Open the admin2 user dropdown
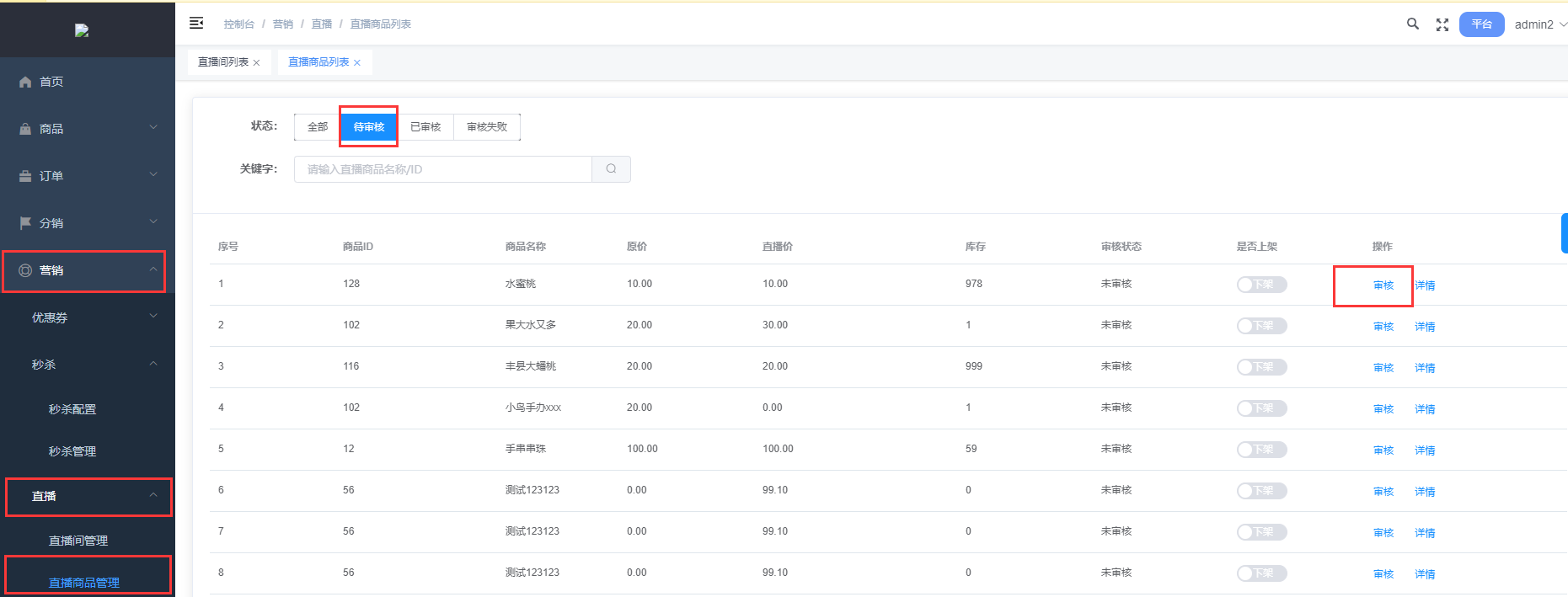Image resolution: width=1568 pixels, height=597 pixels. click(x=1539, y=24)
